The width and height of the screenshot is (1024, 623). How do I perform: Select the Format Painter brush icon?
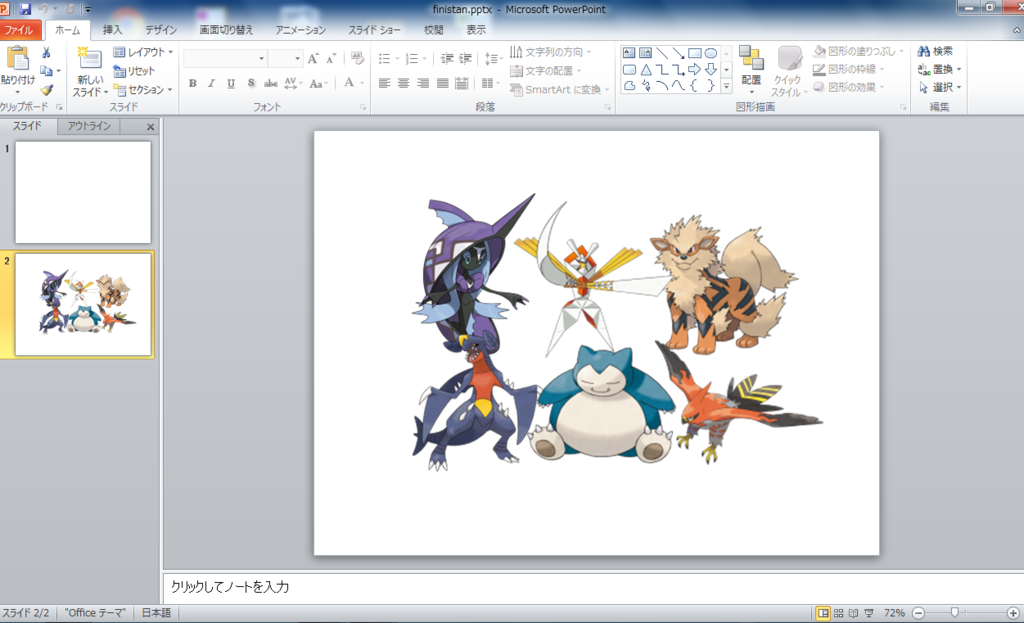(46, 89)
